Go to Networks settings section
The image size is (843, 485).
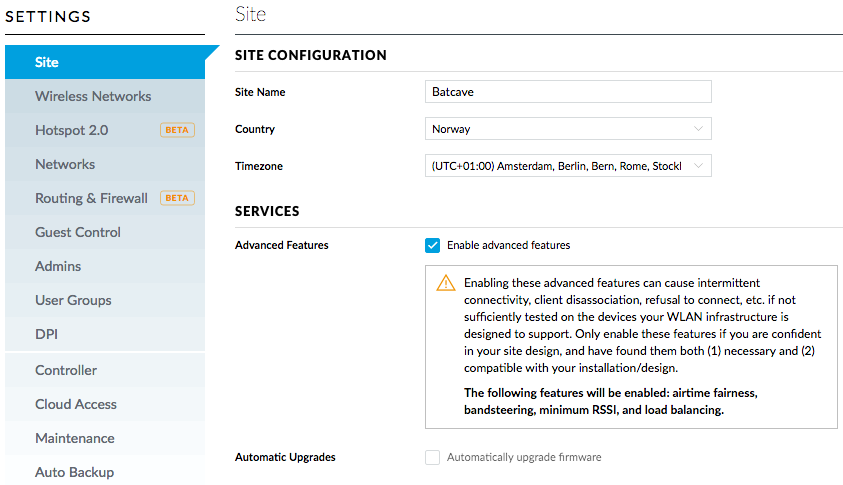[x=105, y=164]
